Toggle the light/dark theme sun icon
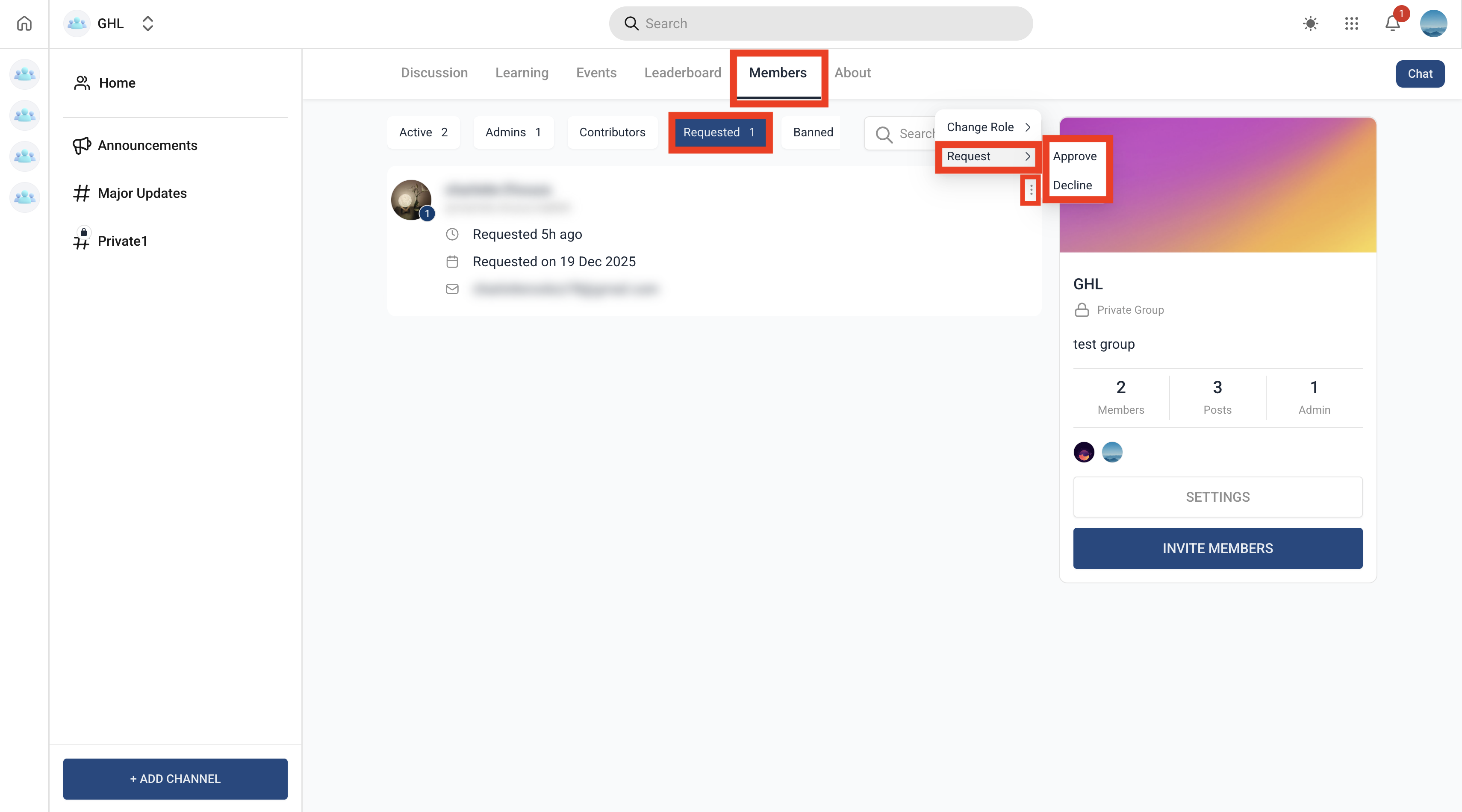This screenshot has height=812, width=1462. 1310,23
